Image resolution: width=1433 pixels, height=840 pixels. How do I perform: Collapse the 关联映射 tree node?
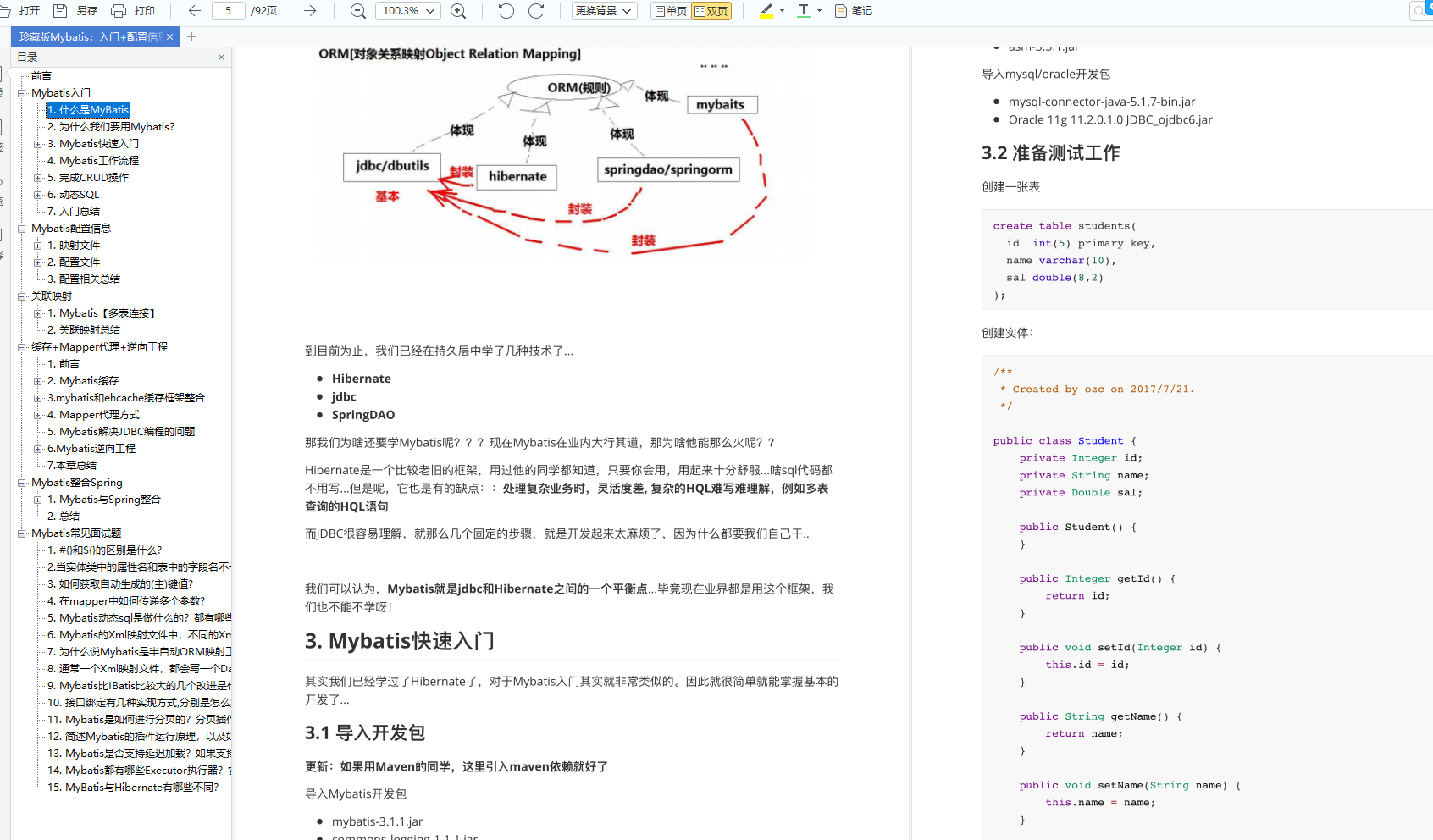(x=22, y=296)
